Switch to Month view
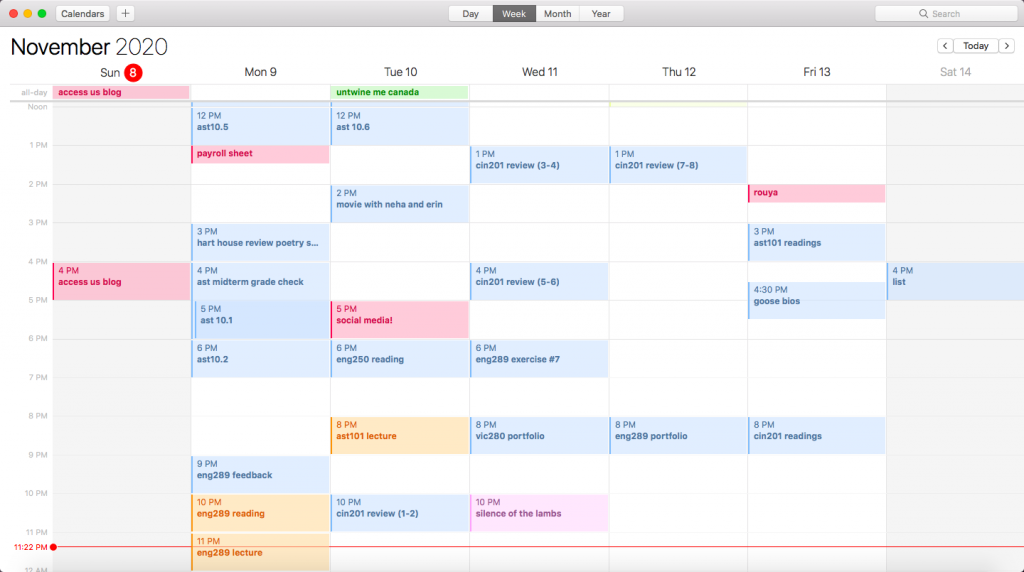 (557, 14)
